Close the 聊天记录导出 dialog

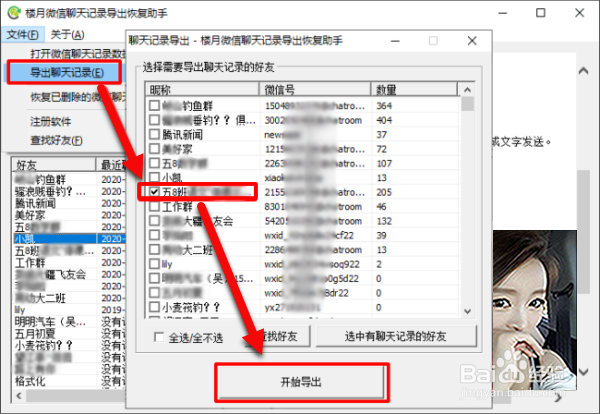click(472, 41)
